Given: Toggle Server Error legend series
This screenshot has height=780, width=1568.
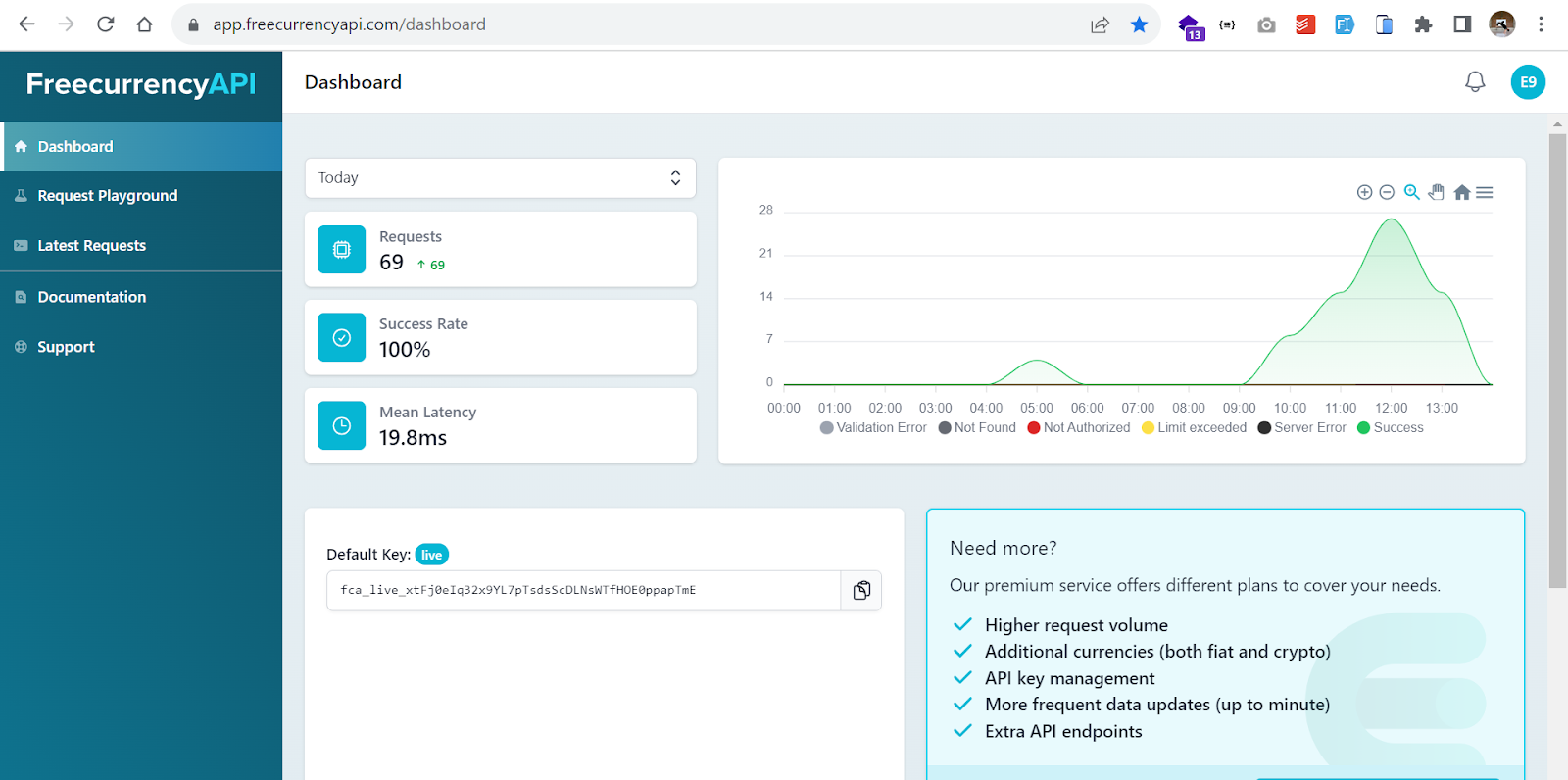Looking at the screenshot, I should click(1302, 427).
